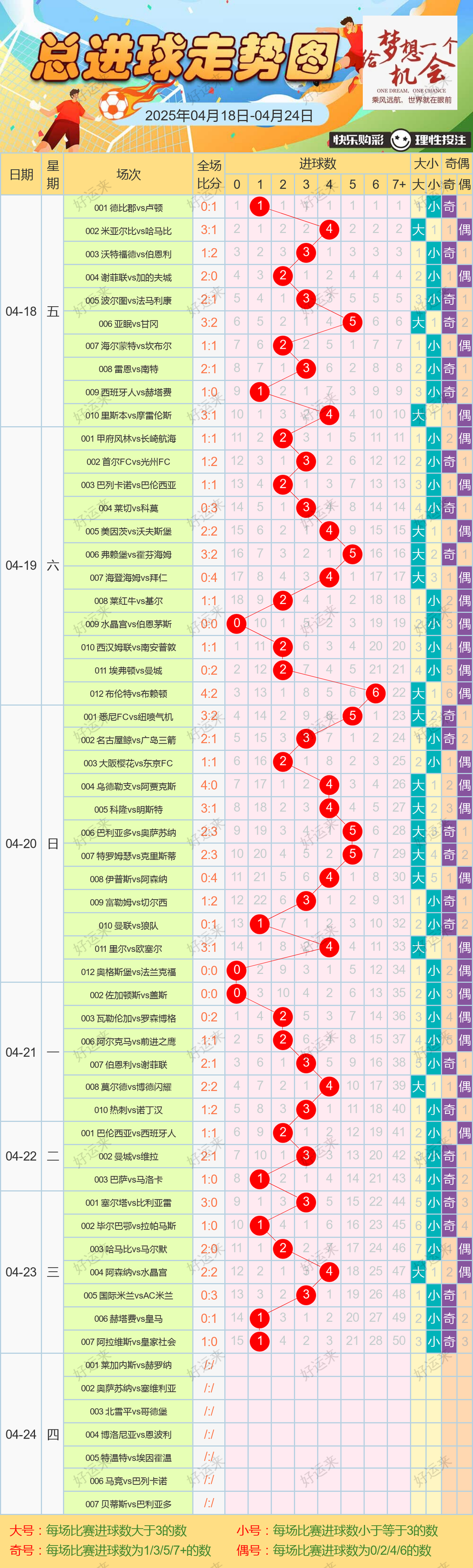The height and width of the screenshot is (1568, 473).
Task: Click the 理性投注 label
Action: point(440,140)
